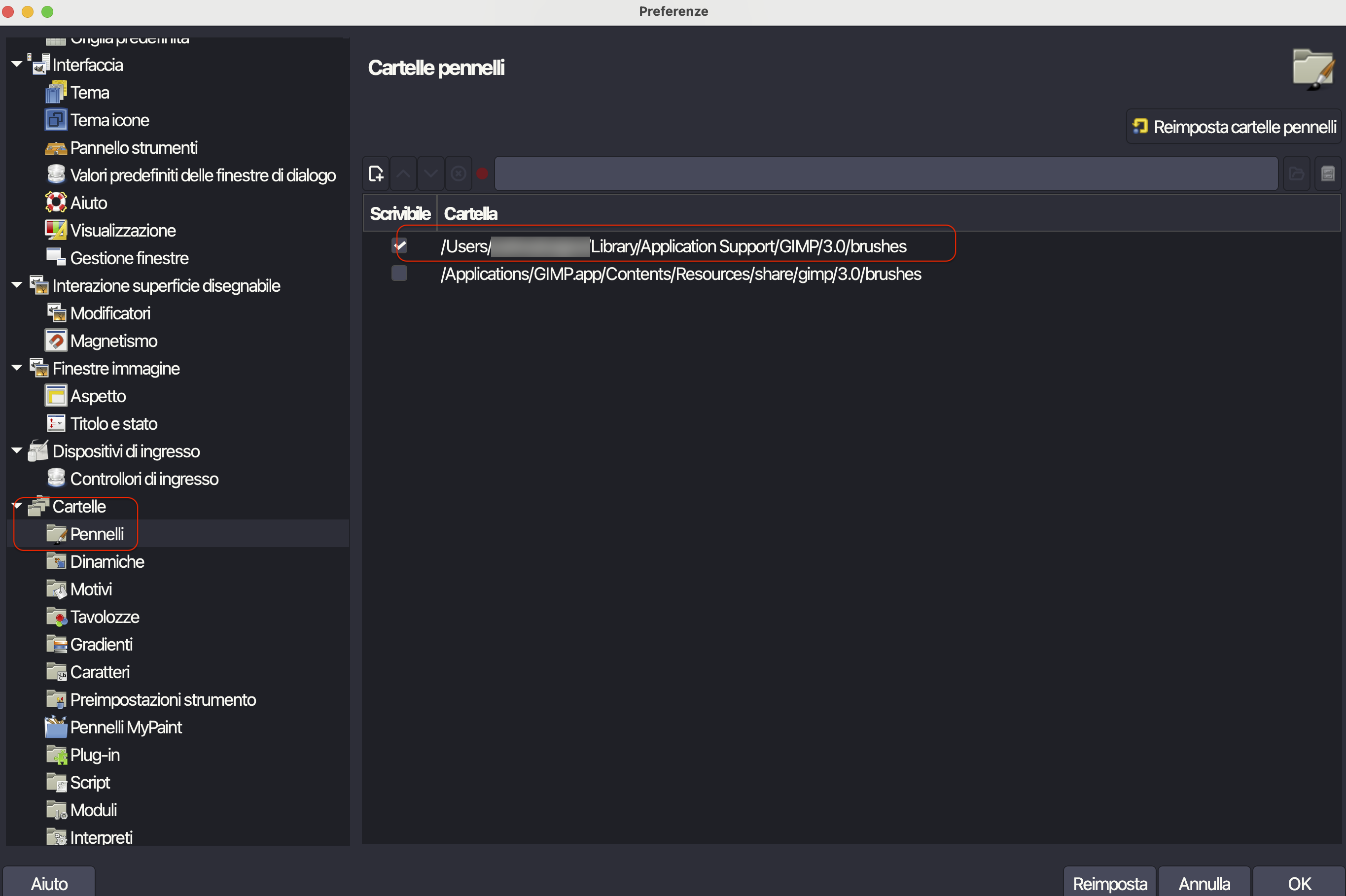1346x896 pixels.
Task: Select the Gradienti folder item
Action: pyautogui.click(x=101, y=645)
